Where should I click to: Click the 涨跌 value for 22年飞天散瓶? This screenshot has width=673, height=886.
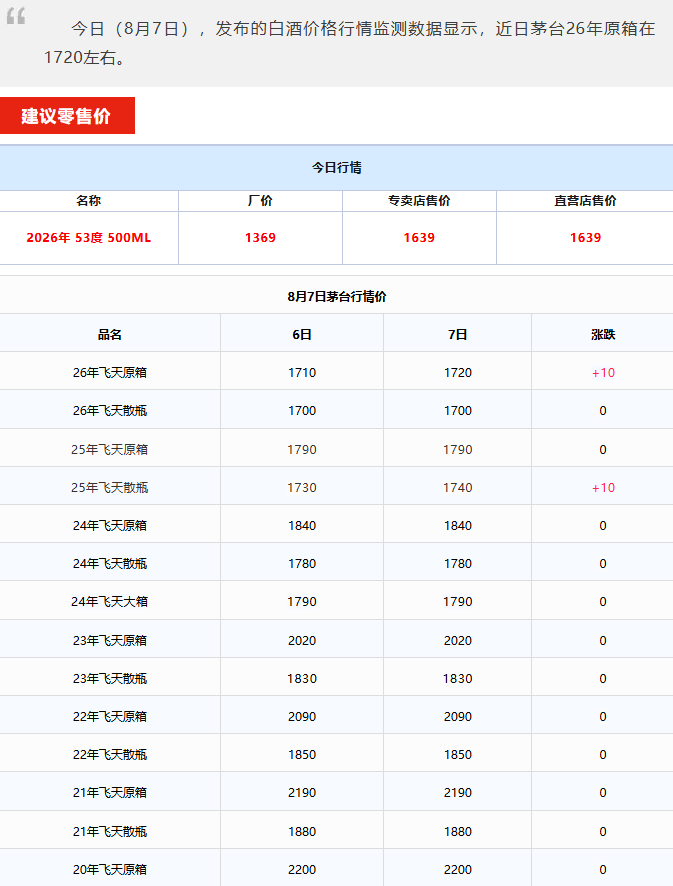(603, 755)
